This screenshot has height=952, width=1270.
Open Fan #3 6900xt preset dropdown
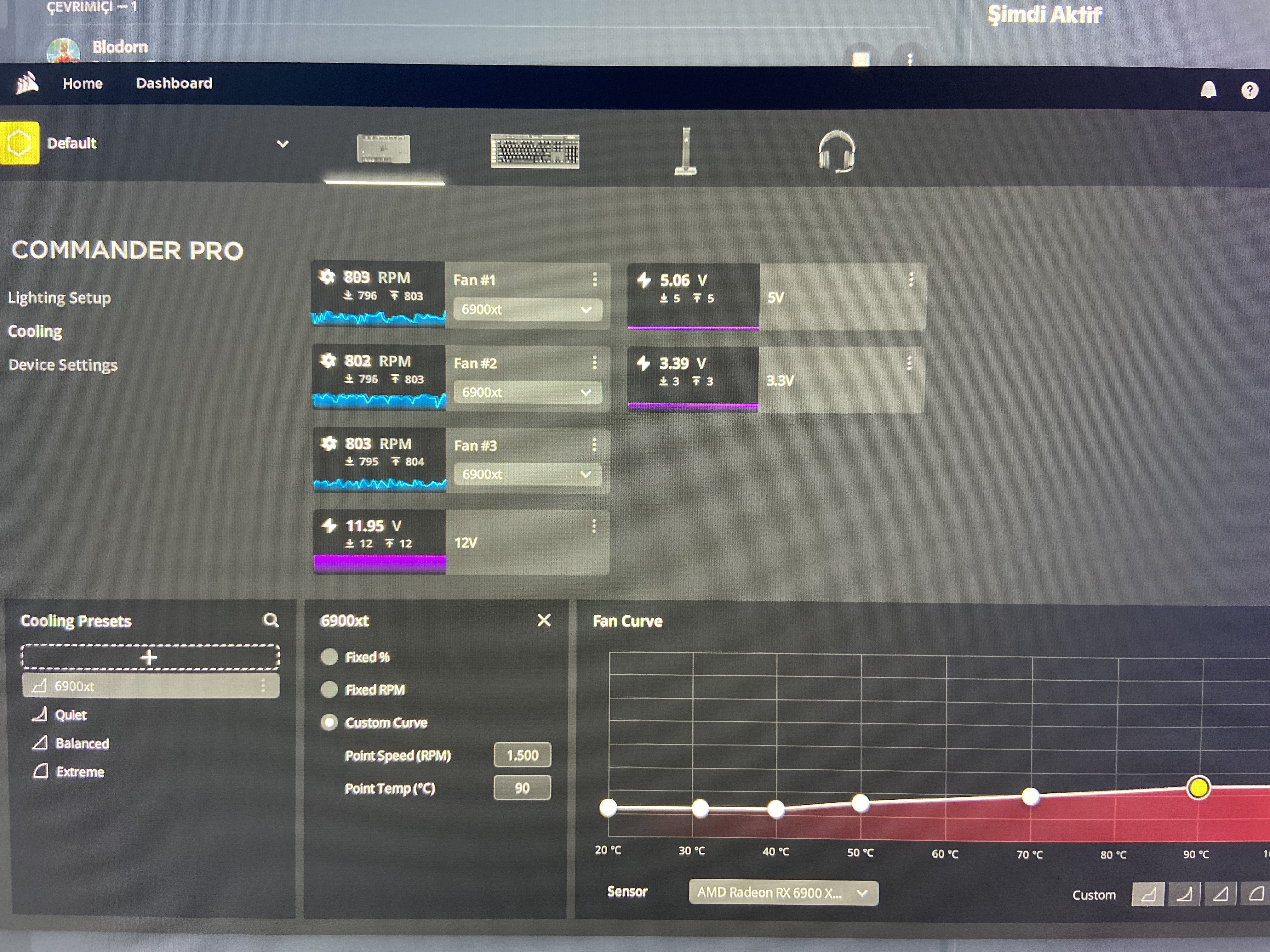point(528,474)
